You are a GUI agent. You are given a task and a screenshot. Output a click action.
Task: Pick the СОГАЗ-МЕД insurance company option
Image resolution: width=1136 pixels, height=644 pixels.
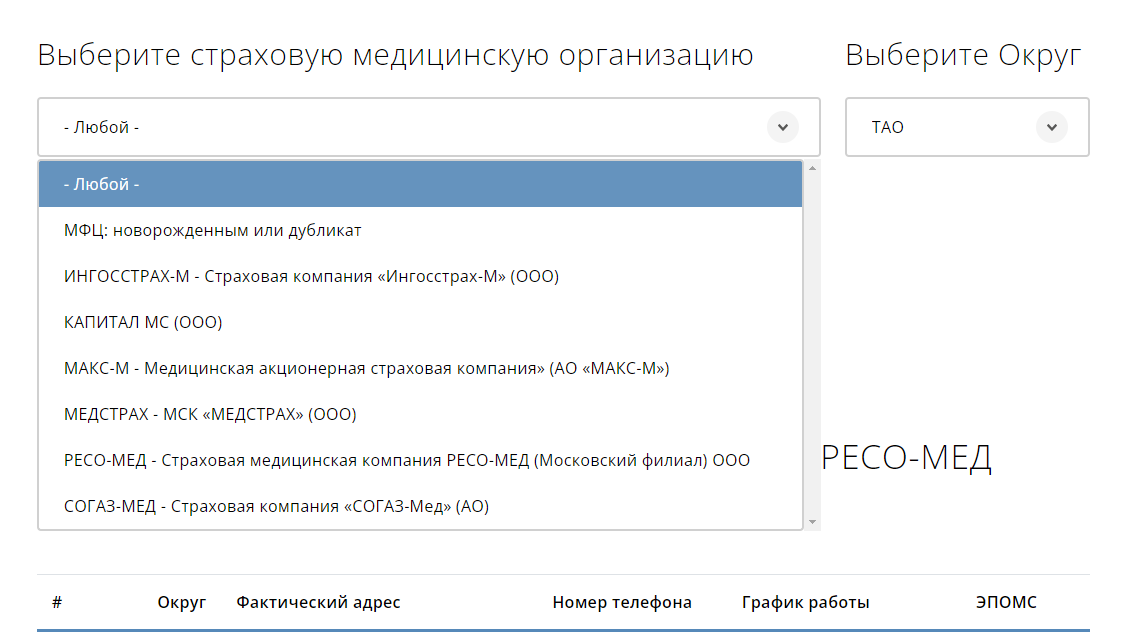(420, 506)
